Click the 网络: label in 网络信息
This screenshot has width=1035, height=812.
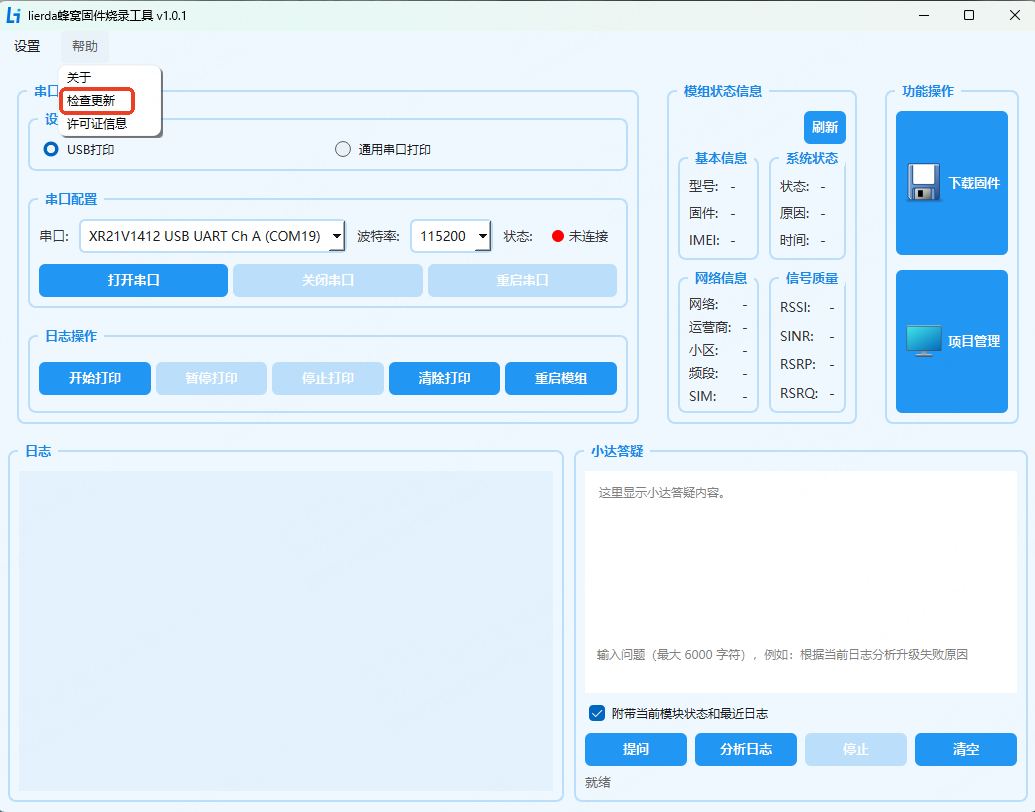tap(704, 304)
